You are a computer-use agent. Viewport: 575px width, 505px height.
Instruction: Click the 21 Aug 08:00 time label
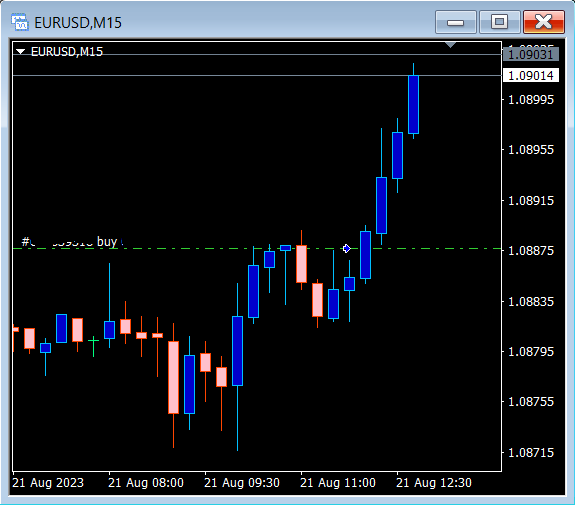tap(146, 483)
